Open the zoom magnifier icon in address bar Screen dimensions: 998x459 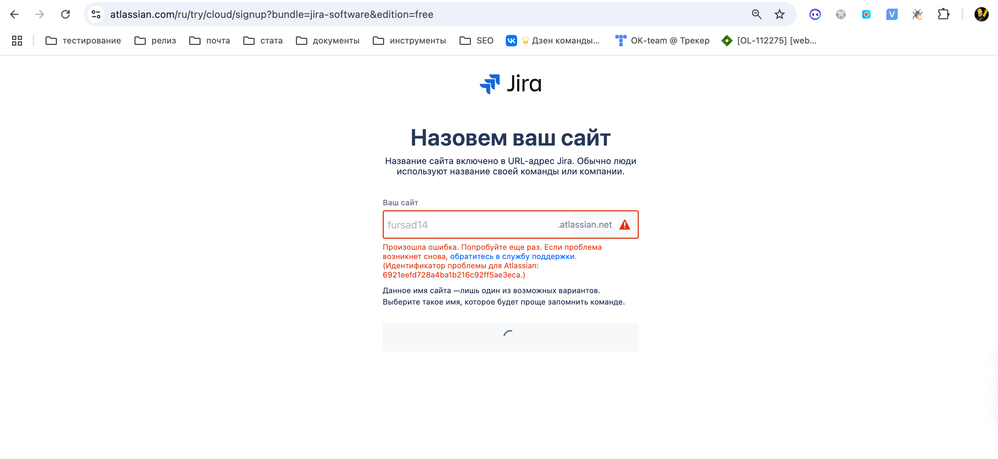pos(757,14)
